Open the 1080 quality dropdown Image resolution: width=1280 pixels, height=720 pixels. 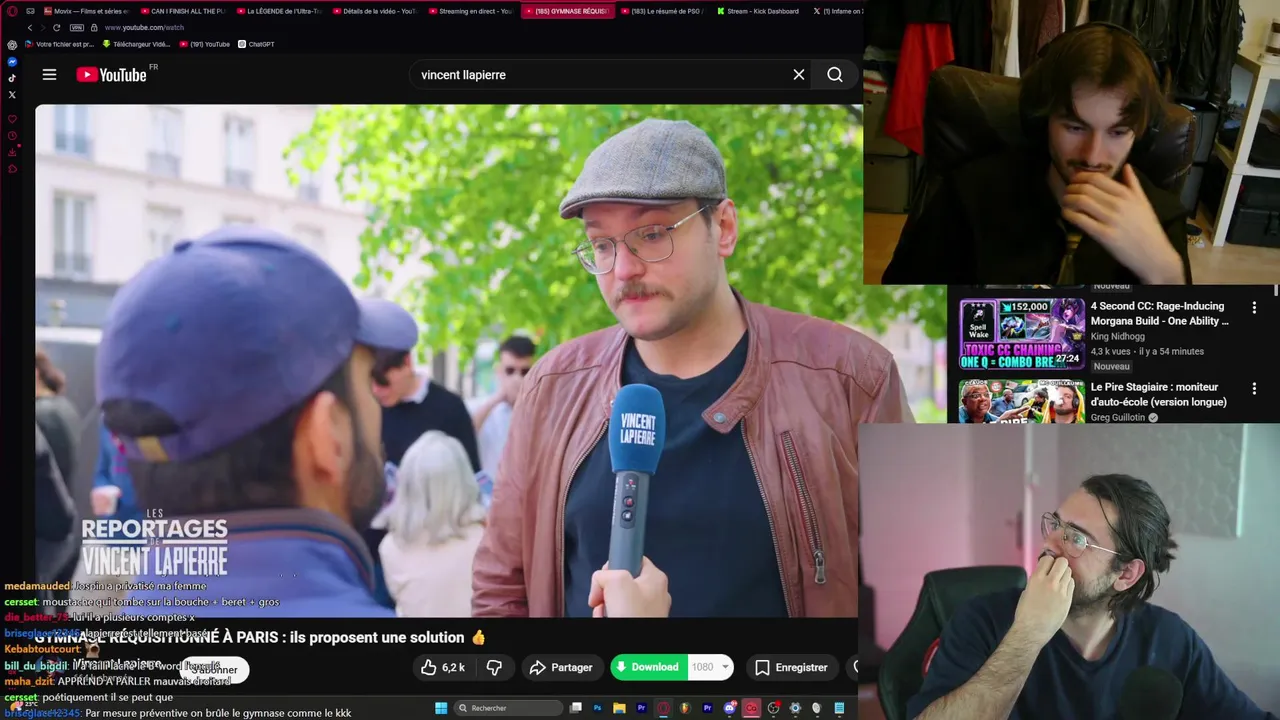711,667
